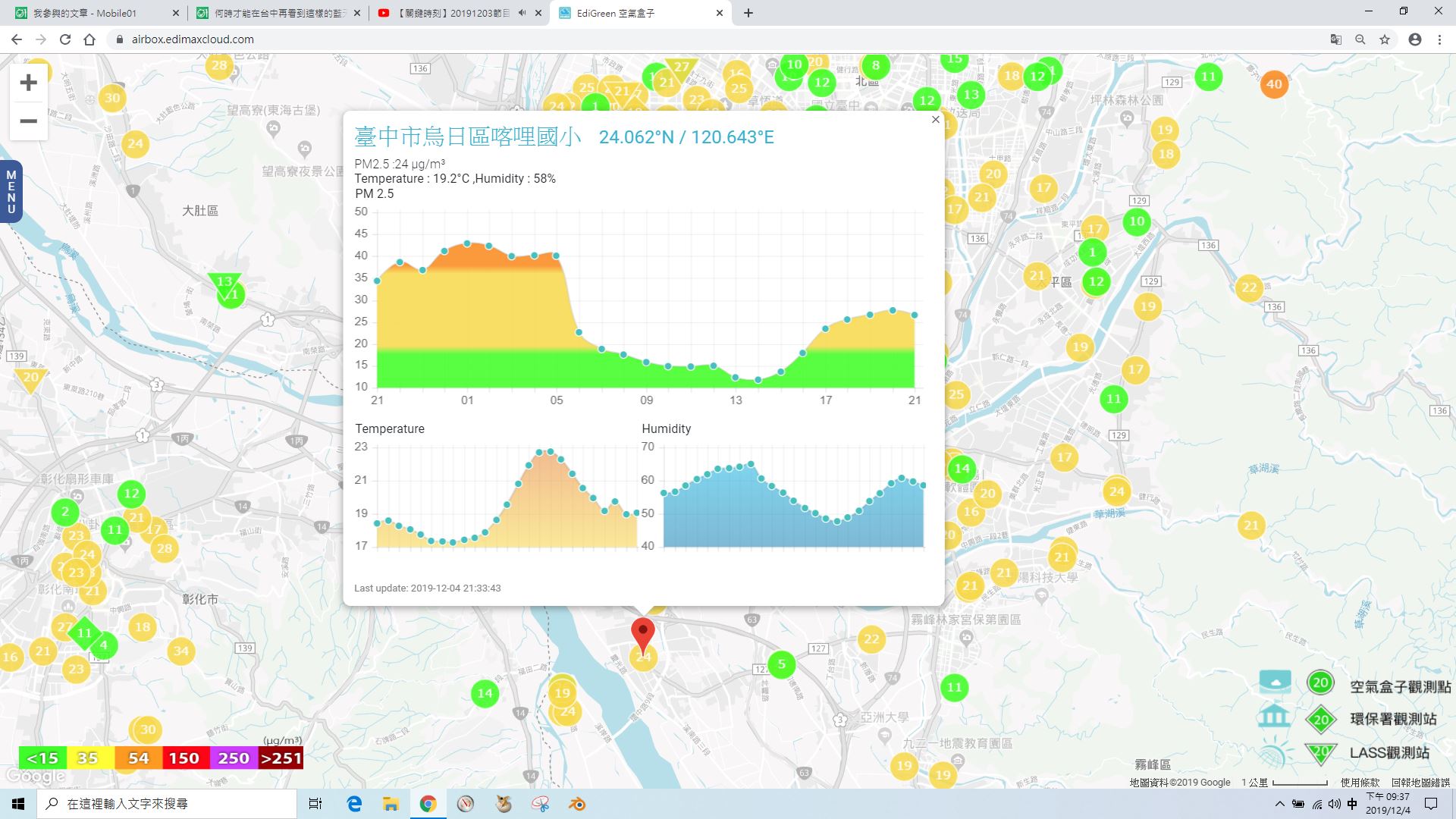Screen dimensions: 1456x819
Task: Open the notification center icon
Action: point(1431,804)
